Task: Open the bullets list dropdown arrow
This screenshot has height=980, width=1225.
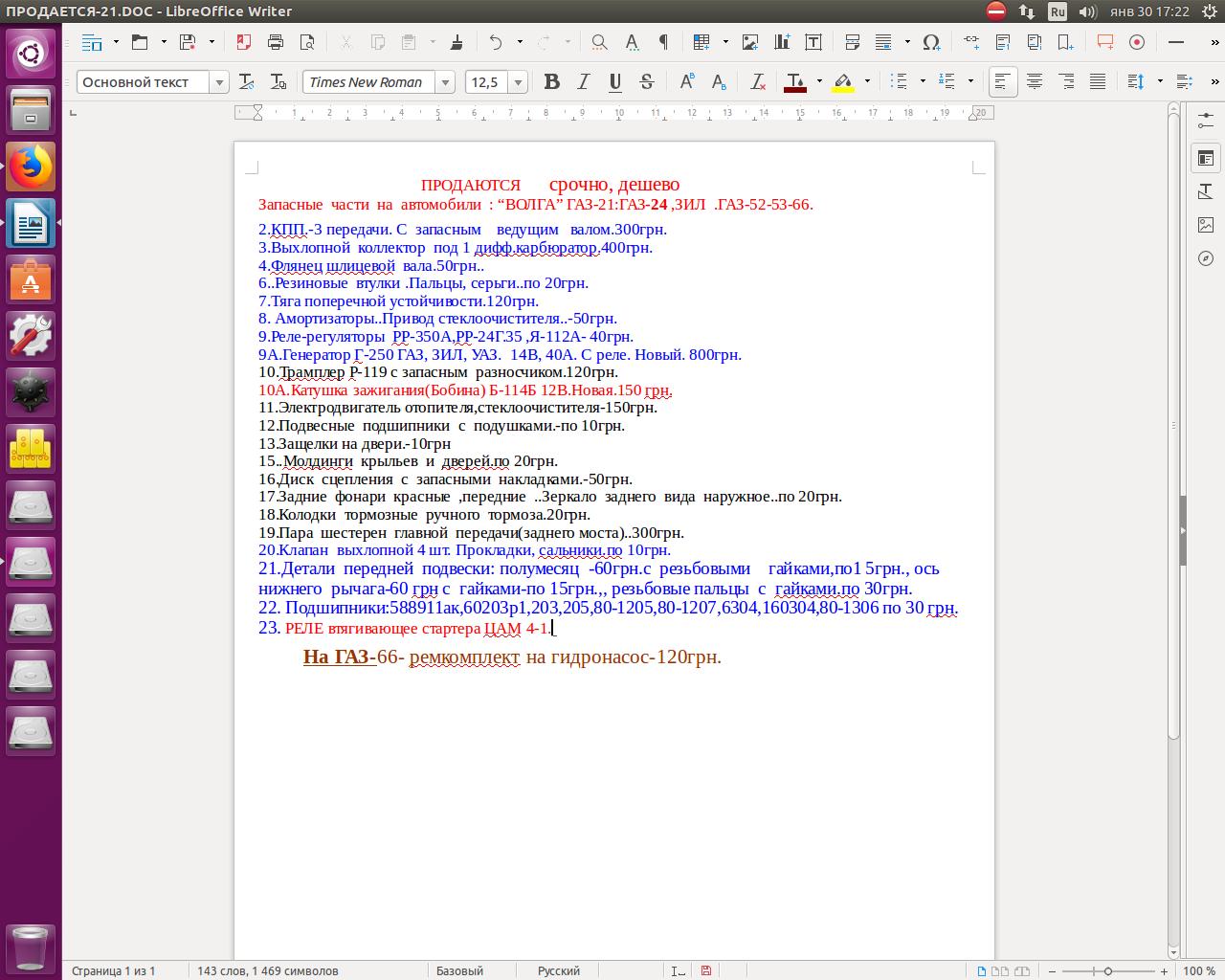Action: click(923, 82)
